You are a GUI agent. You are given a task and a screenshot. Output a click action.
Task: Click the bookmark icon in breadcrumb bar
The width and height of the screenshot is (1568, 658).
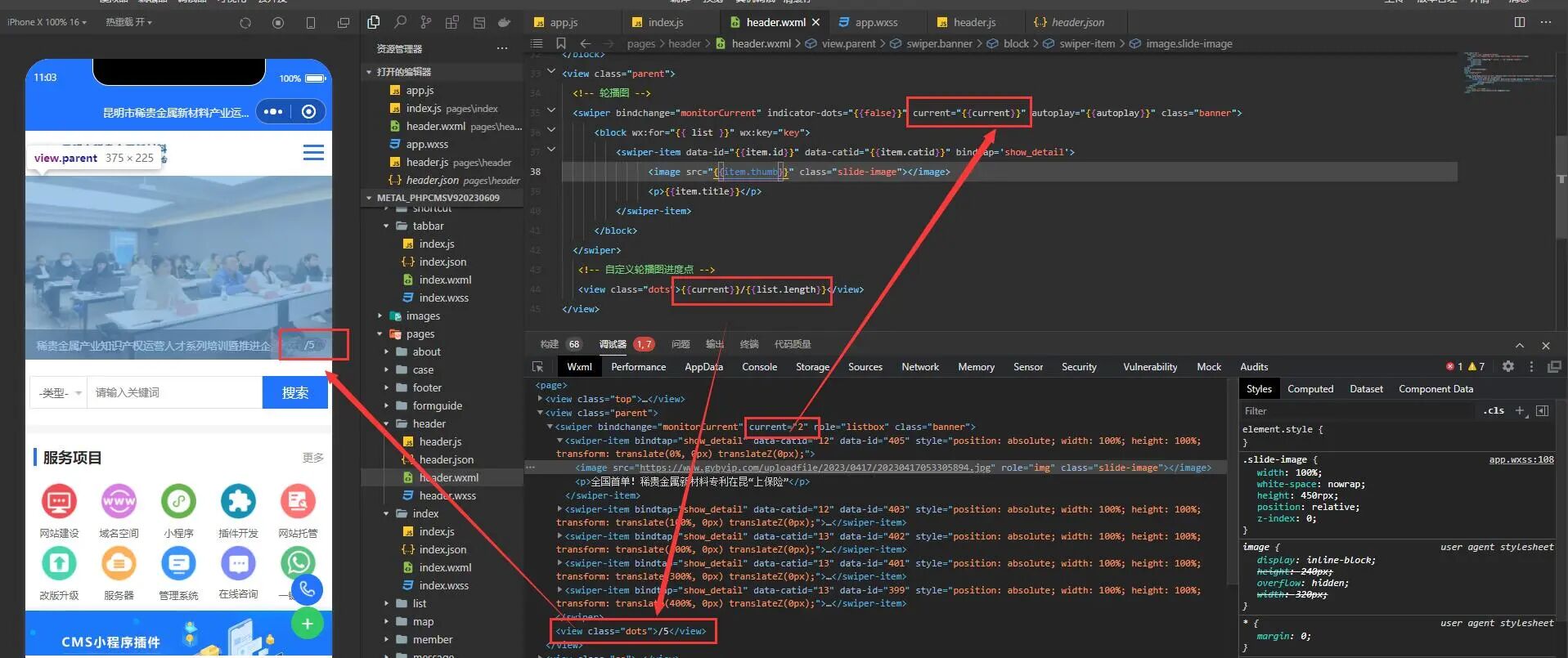561,43
